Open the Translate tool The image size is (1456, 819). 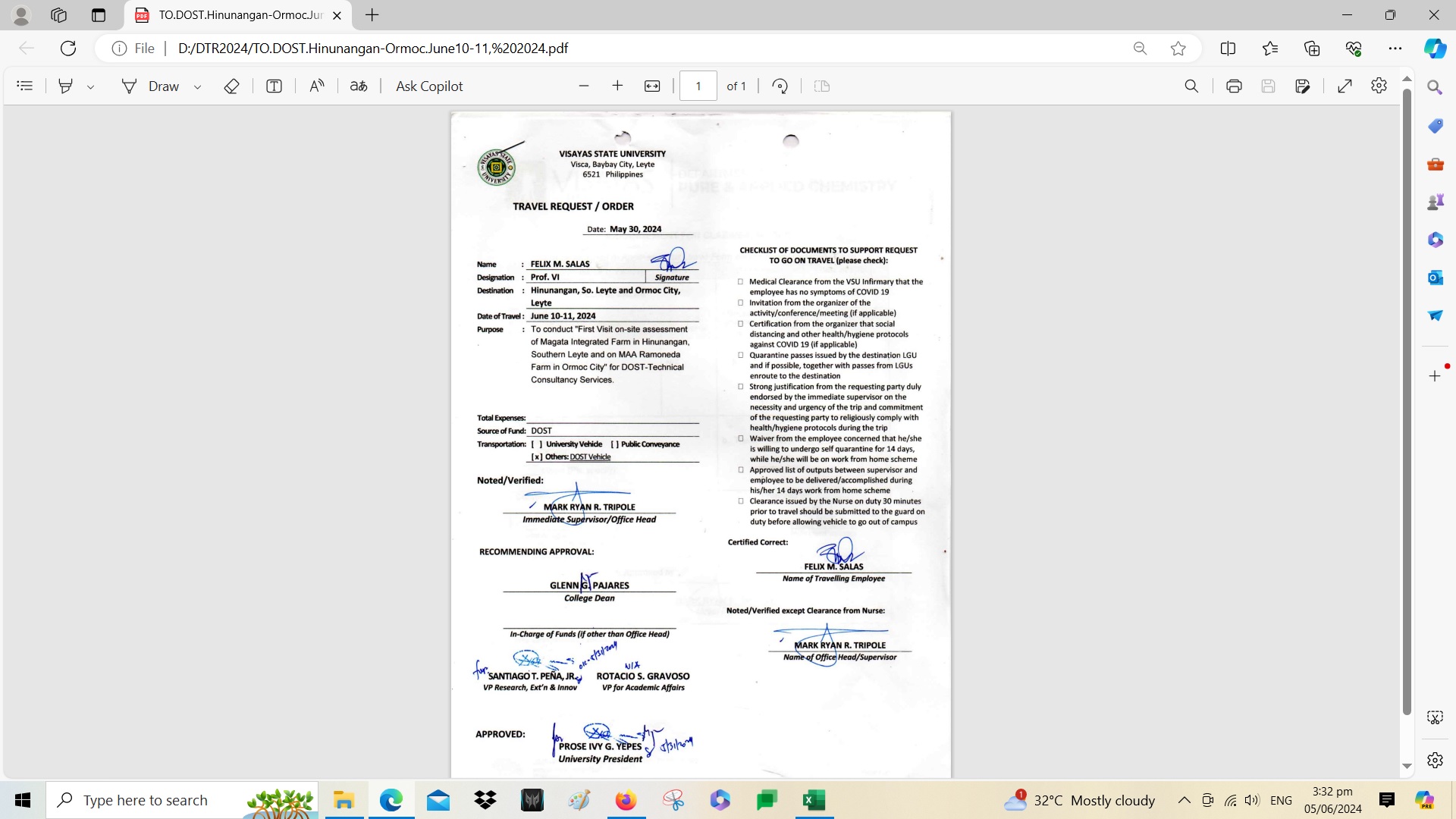tap(359, 86)
